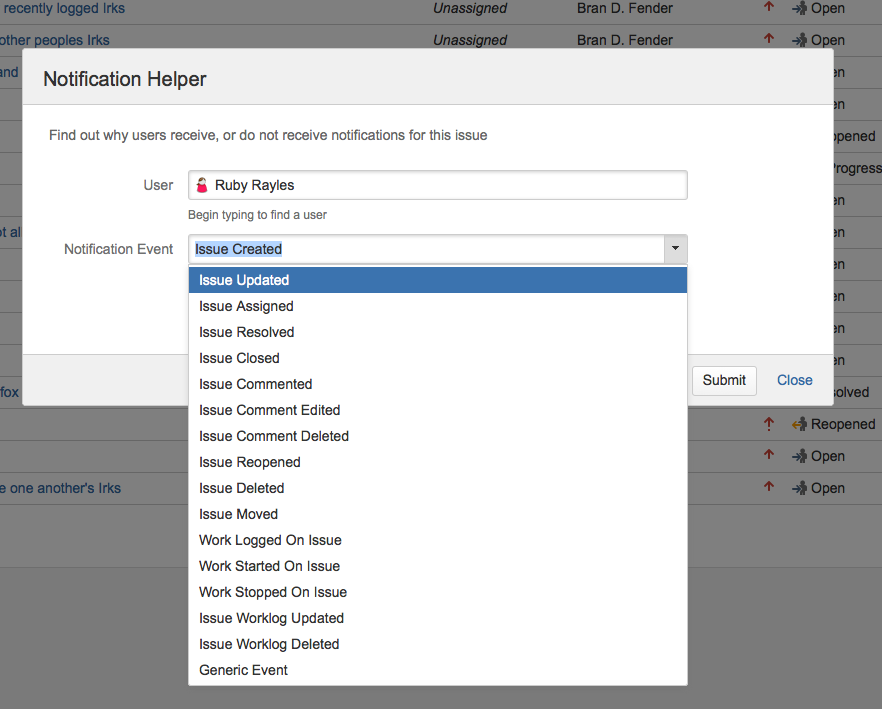Select Issue Worklog Updated option

click(x=271, y=618)
